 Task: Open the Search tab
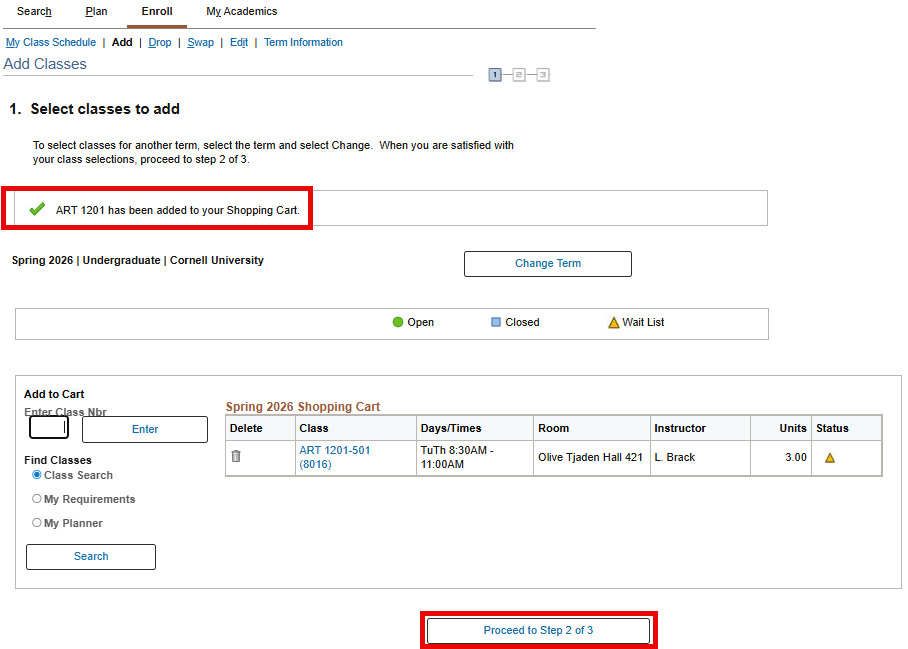34,12
